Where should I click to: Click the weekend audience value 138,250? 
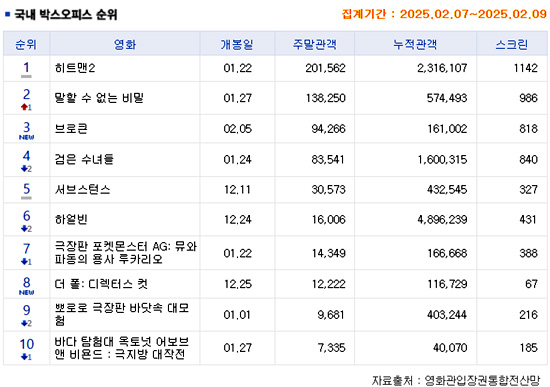[x=326, y=98]
